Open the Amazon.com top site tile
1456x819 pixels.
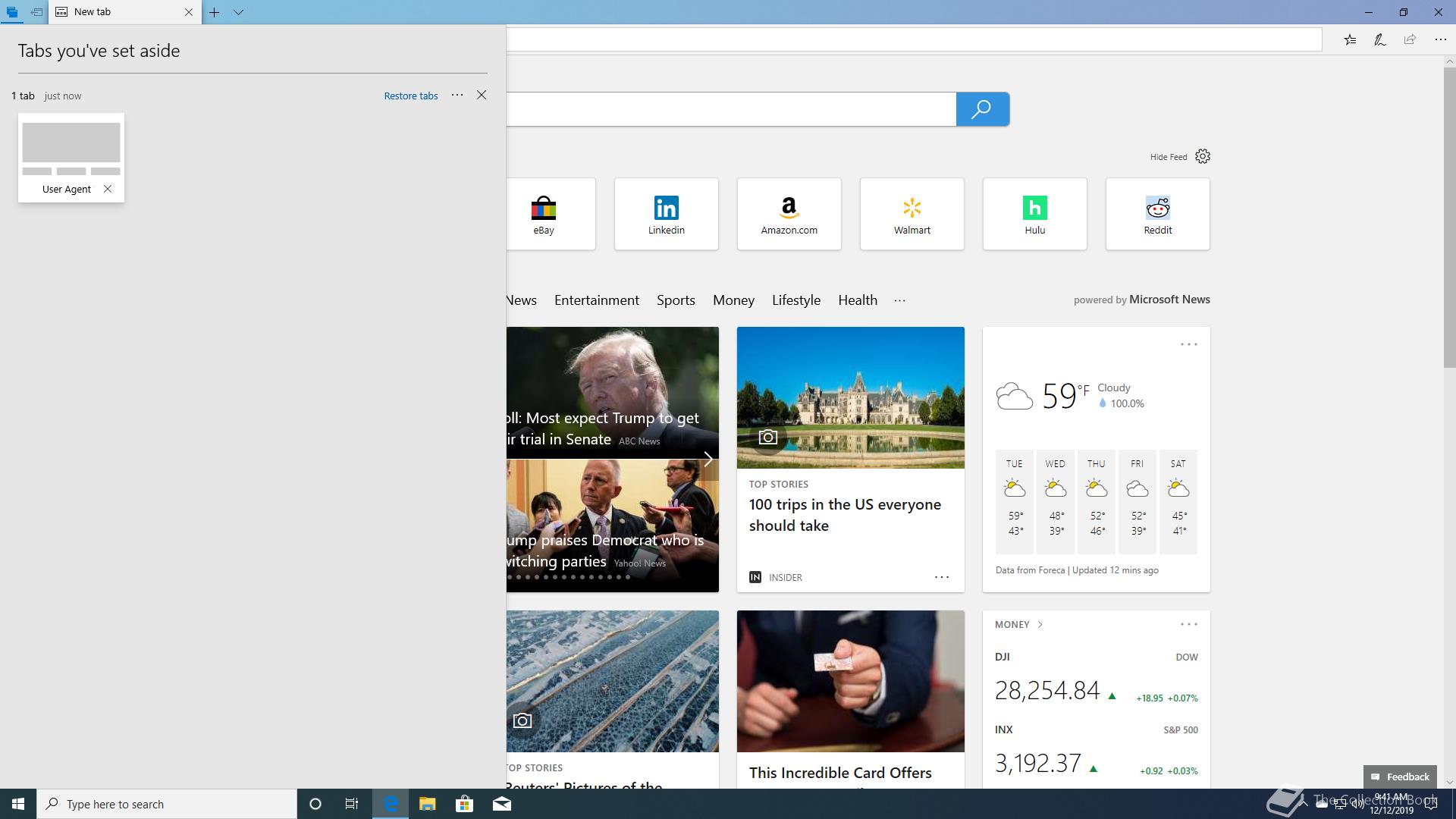789,214
